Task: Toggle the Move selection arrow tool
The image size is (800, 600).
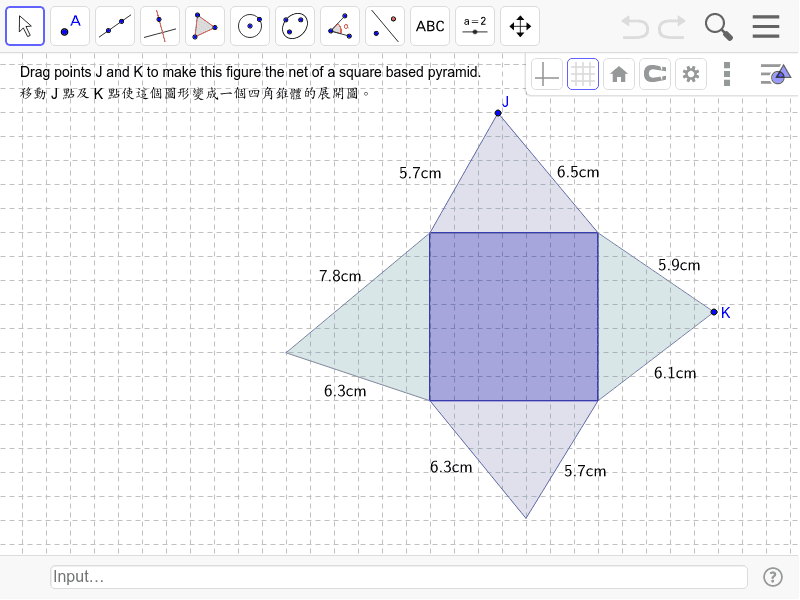Action: click(24, 25)
